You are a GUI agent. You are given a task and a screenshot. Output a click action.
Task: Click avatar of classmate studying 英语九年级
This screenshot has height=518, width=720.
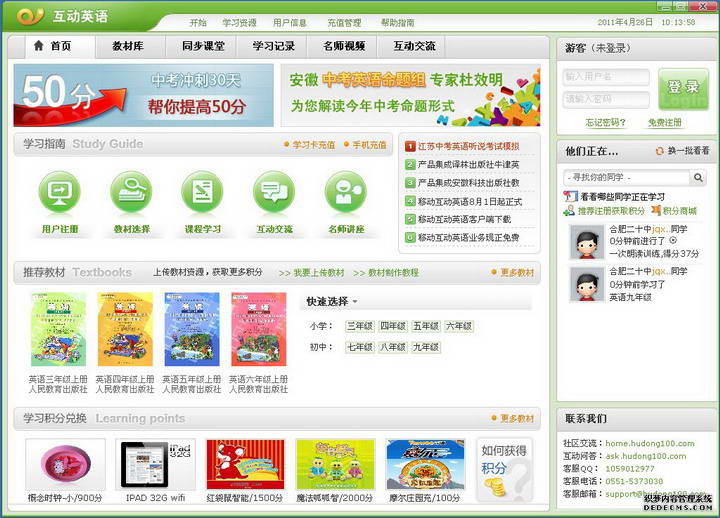(x=586, y=284)
